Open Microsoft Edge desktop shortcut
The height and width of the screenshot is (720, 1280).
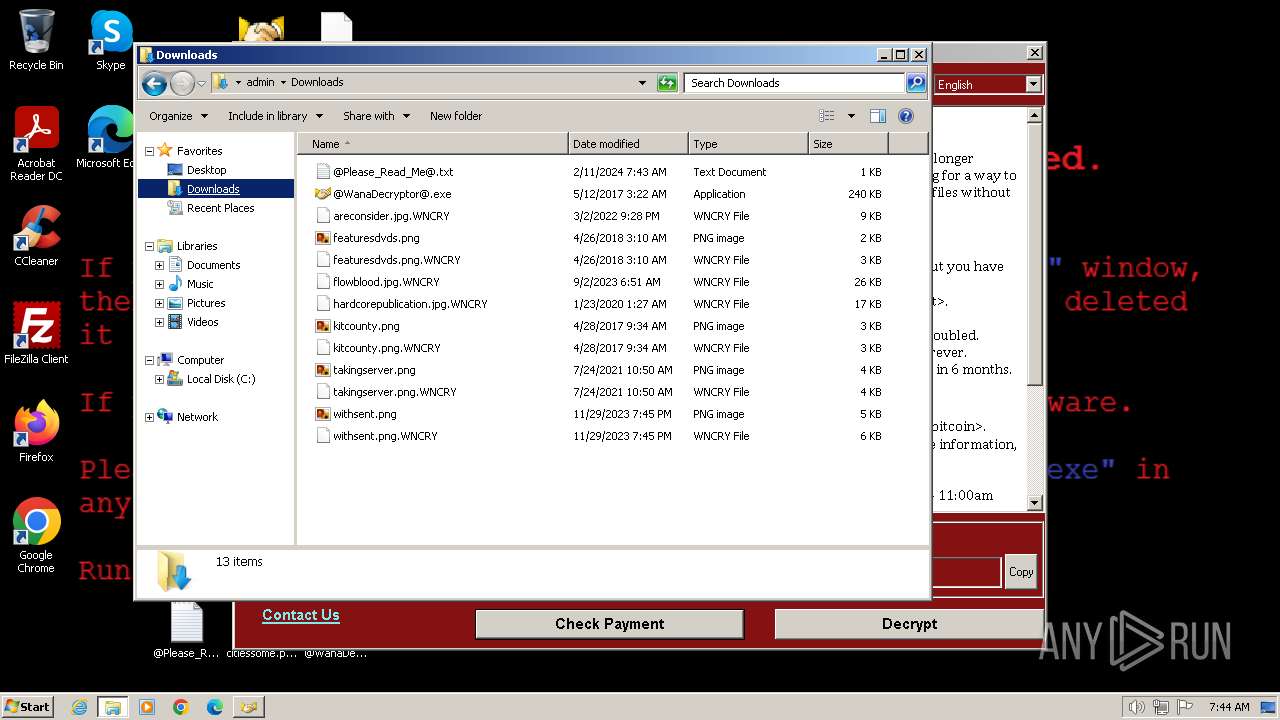106,138
